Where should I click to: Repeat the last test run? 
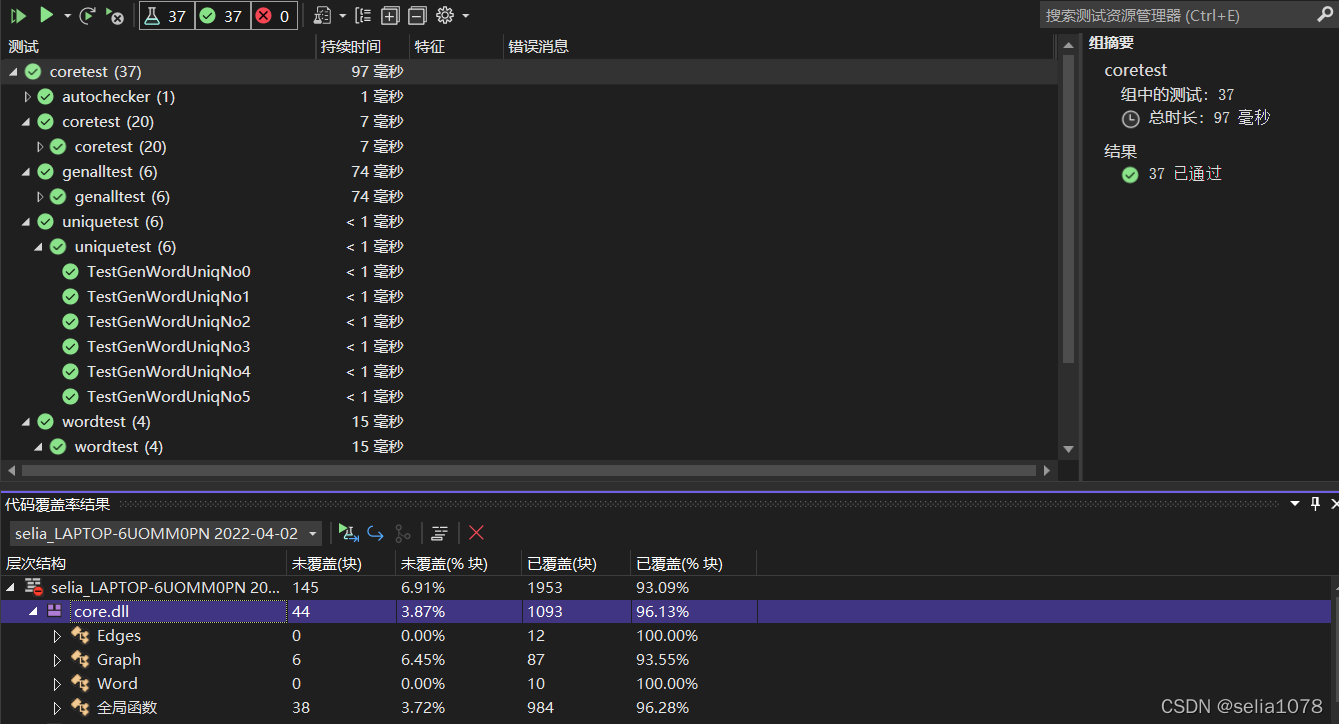88,15
